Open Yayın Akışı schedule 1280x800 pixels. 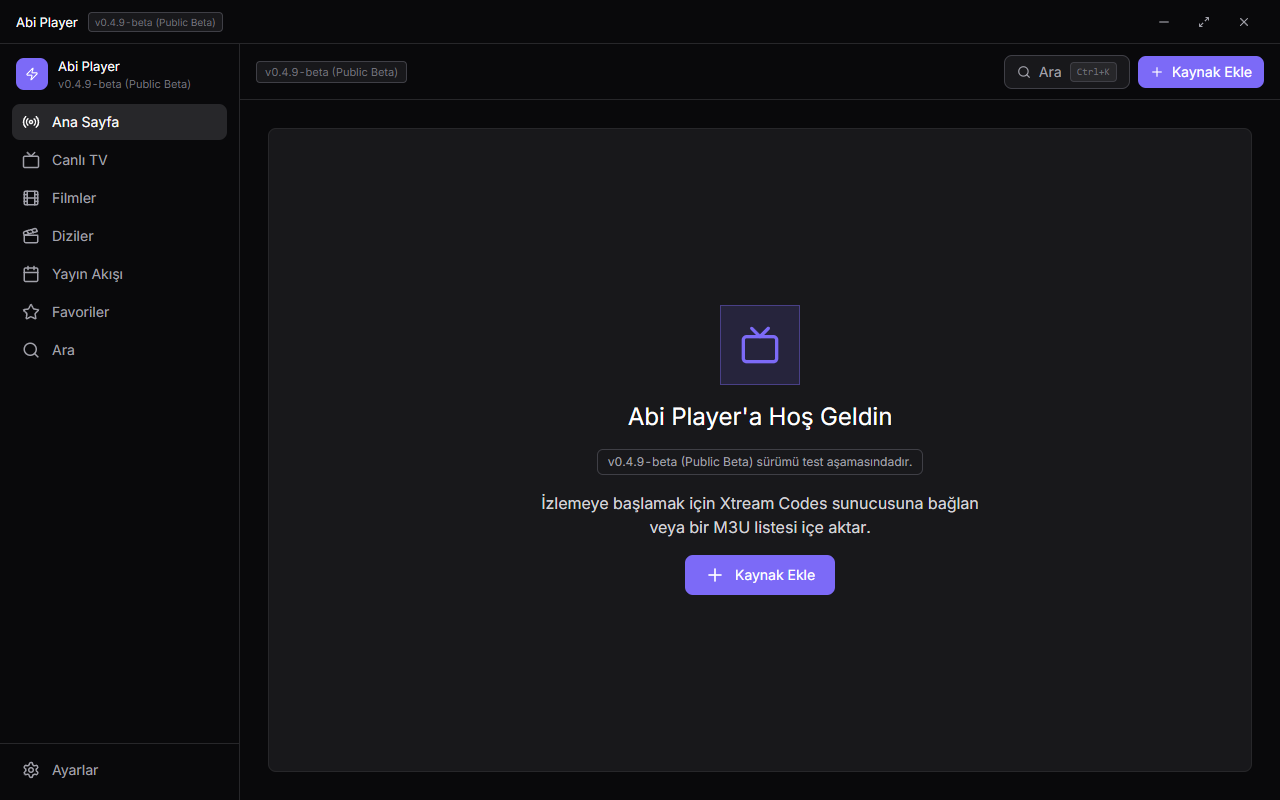tap(119, 274)
